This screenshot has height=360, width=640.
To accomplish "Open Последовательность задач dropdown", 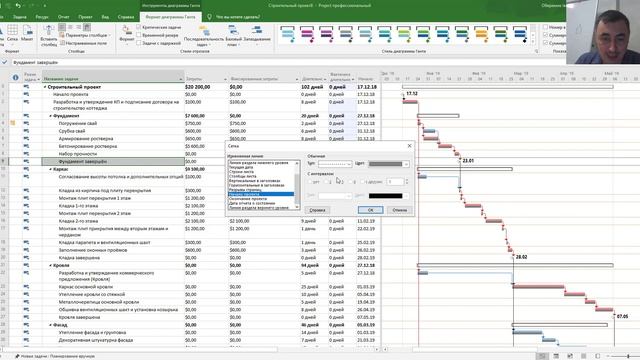I will (204, 35).
